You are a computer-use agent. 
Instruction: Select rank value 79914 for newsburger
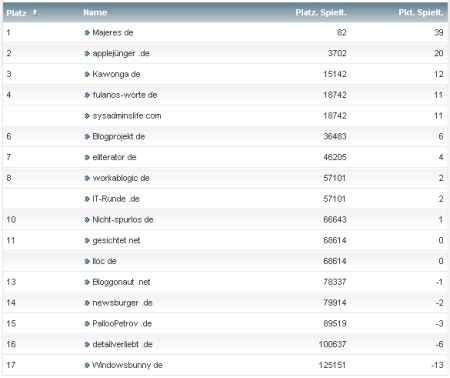(335, 303)
